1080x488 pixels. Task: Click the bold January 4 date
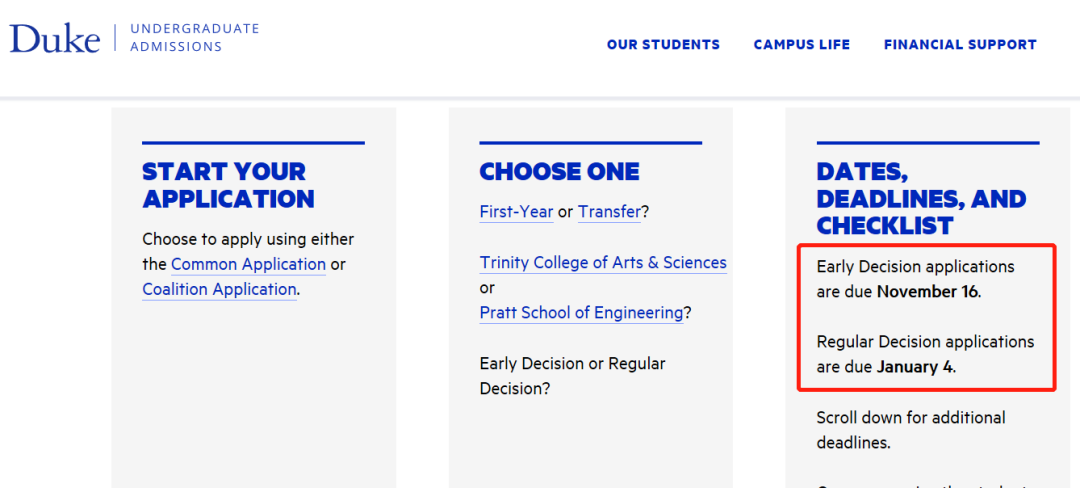[914, 367]
